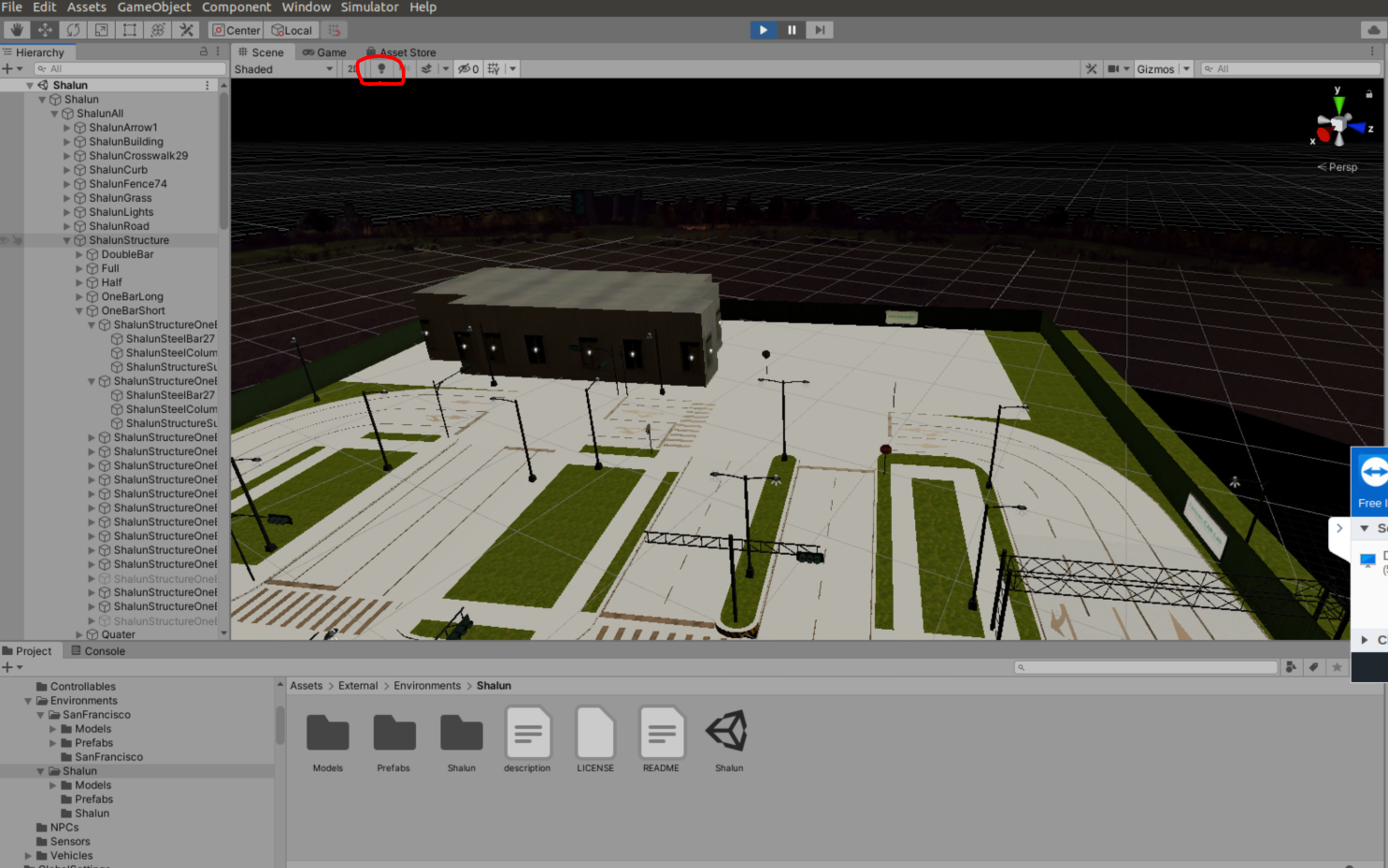Screen dimensions: 1388x868
Task: Open the Simulator menu
Action: [x=369, y=7]
